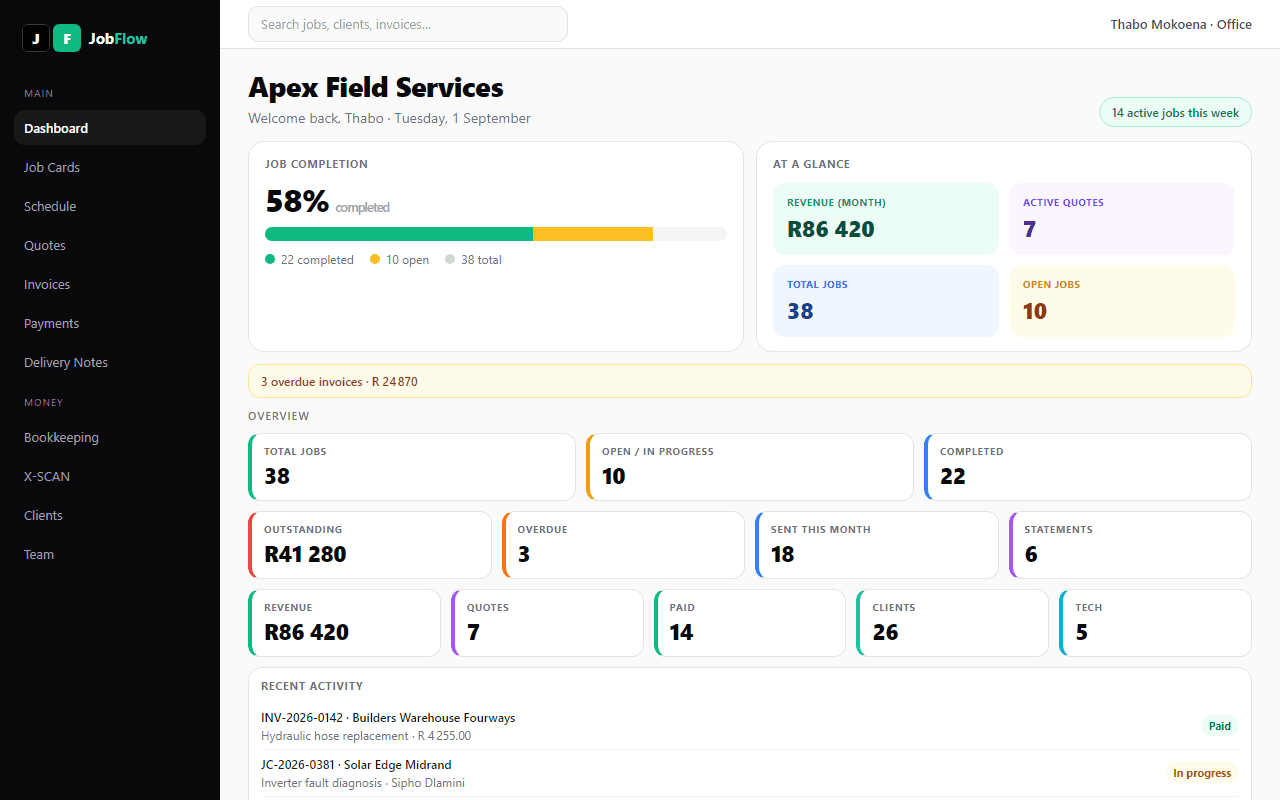Open the Paid 14 card
The image size is (1280, 800).
click(750, 623)
